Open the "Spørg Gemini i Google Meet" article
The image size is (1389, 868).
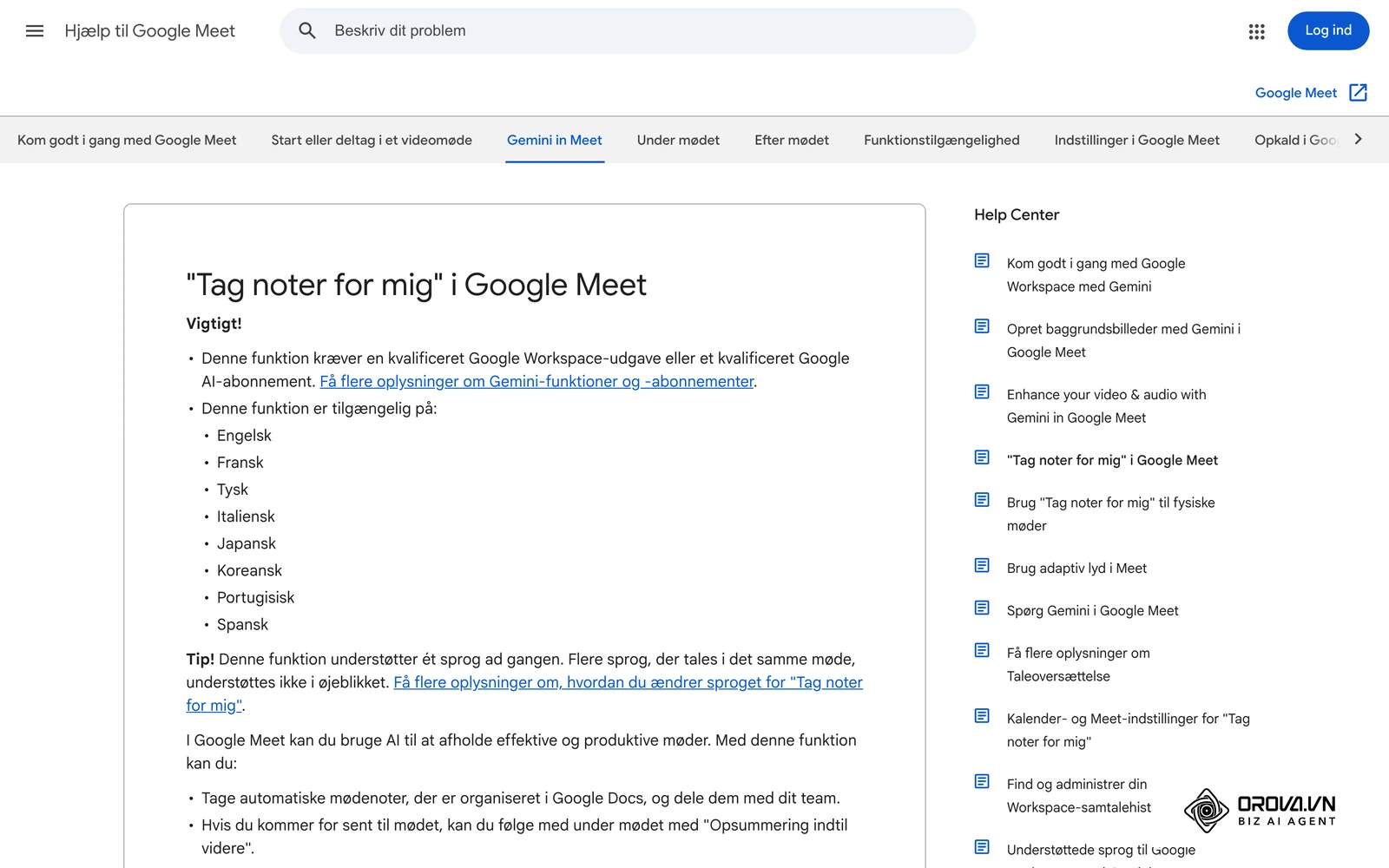tap(1092, 610)
